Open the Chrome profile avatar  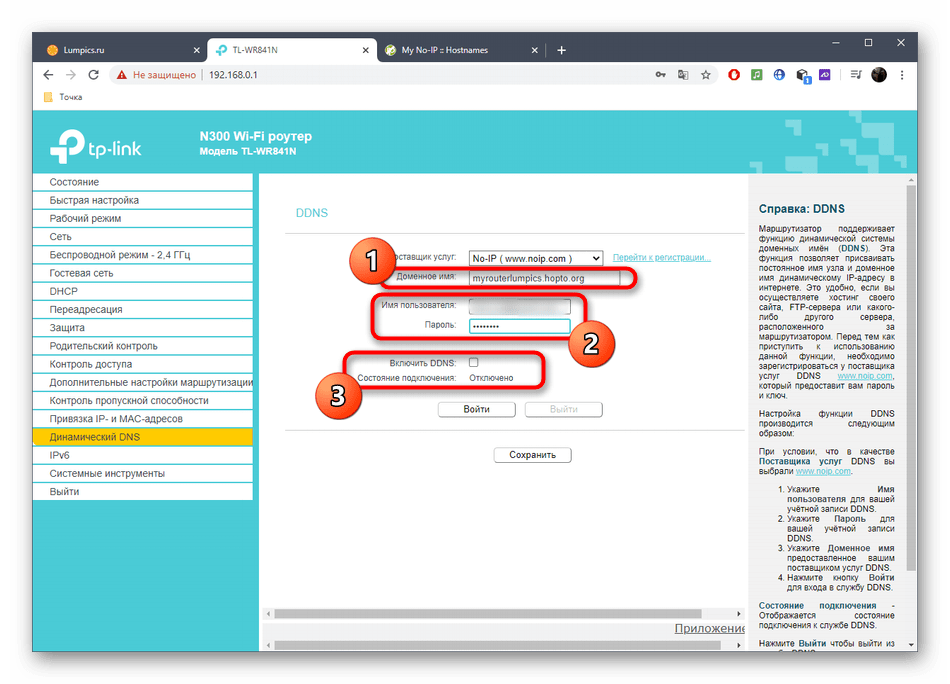tap(879, 75)
